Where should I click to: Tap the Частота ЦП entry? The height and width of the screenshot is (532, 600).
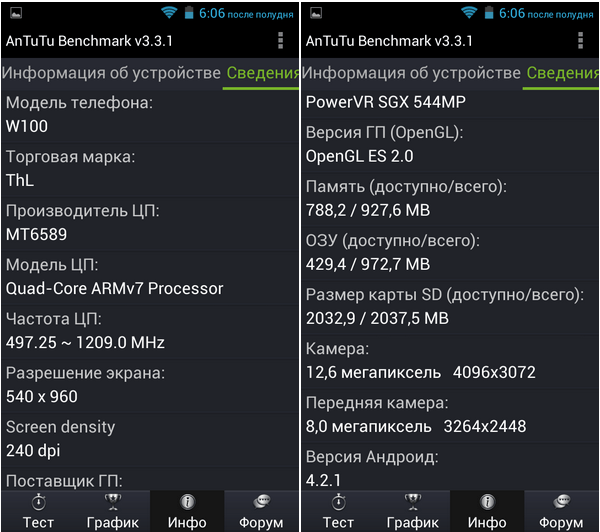click(150, 331)
